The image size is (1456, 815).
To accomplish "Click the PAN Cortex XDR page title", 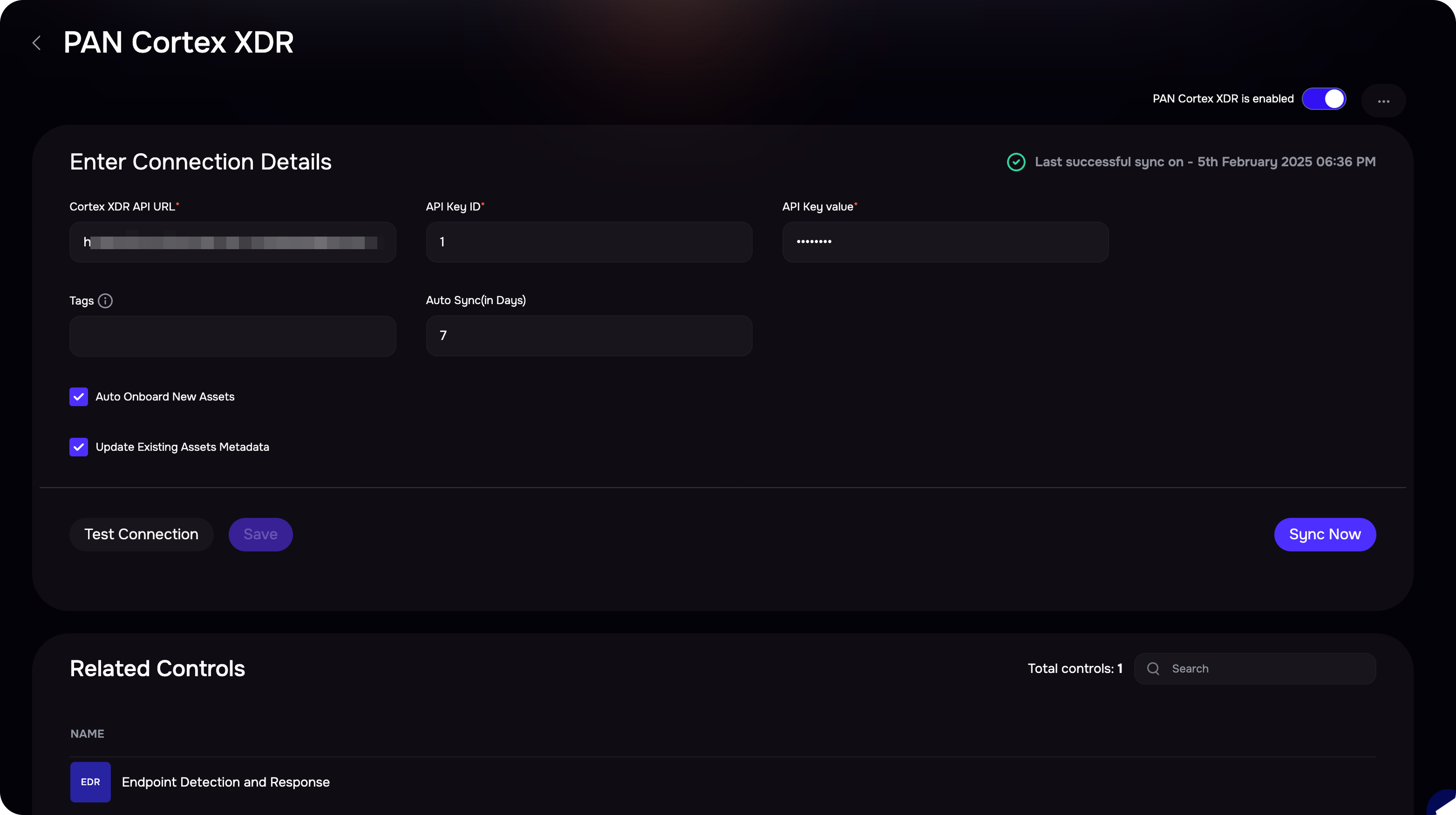I will (178, 42).
